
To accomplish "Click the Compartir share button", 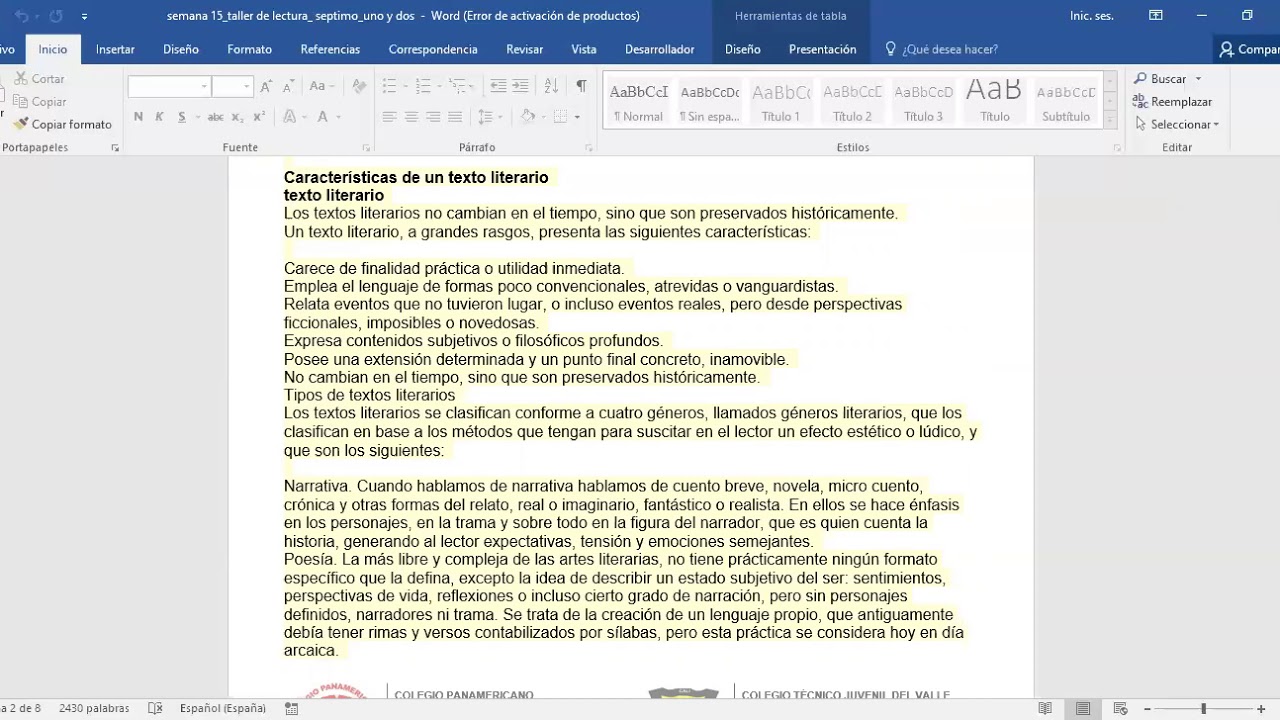I will [x=1248, y=49].
